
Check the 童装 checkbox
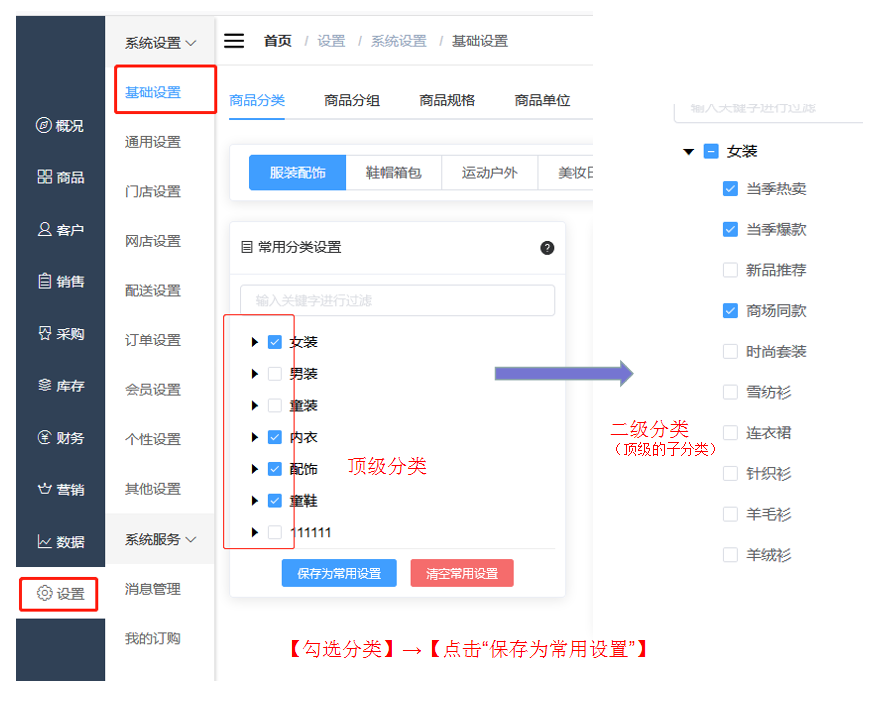(275, 406)
